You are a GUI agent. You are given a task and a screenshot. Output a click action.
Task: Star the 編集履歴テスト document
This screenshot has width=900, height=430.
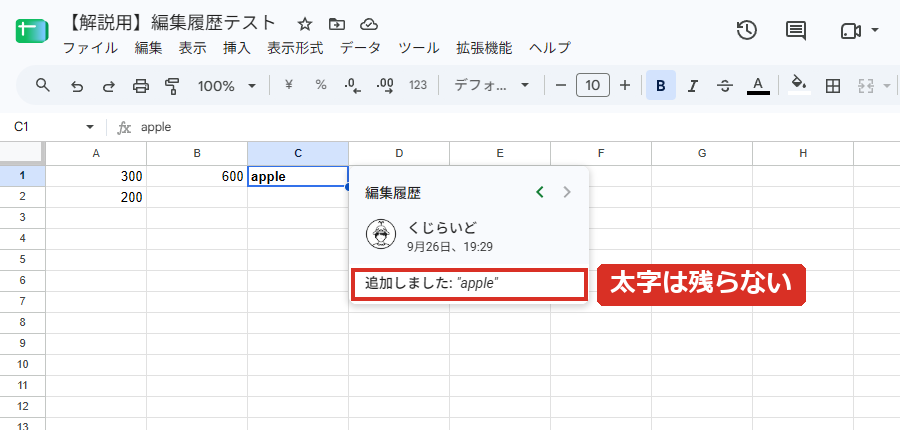(x=305, y=24)
